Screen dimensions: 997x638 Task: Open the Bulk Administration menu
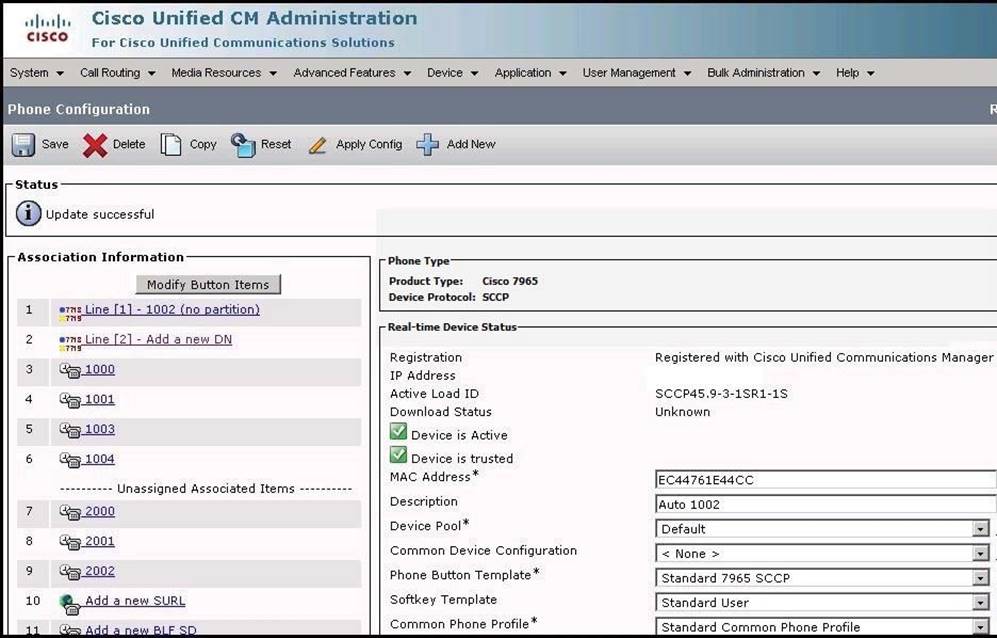(x=763, y=73)
